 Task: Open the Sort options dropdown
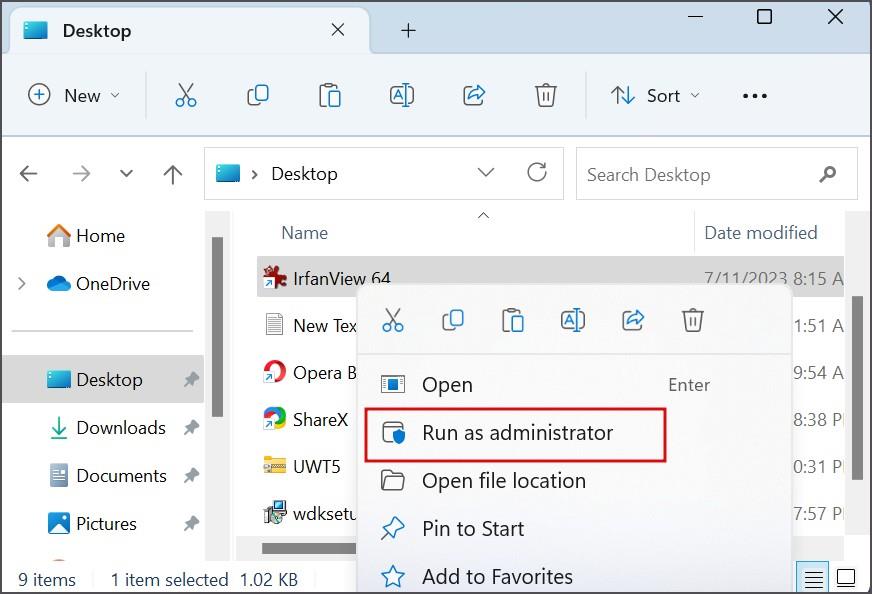point(655,96)
